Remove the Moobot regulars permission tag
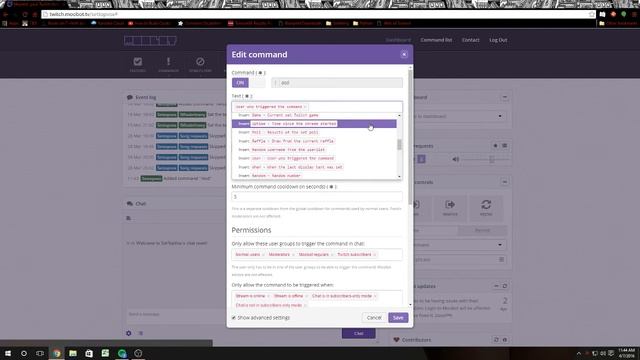This screenshot has height=360, width=640. (x=332, y=255)
